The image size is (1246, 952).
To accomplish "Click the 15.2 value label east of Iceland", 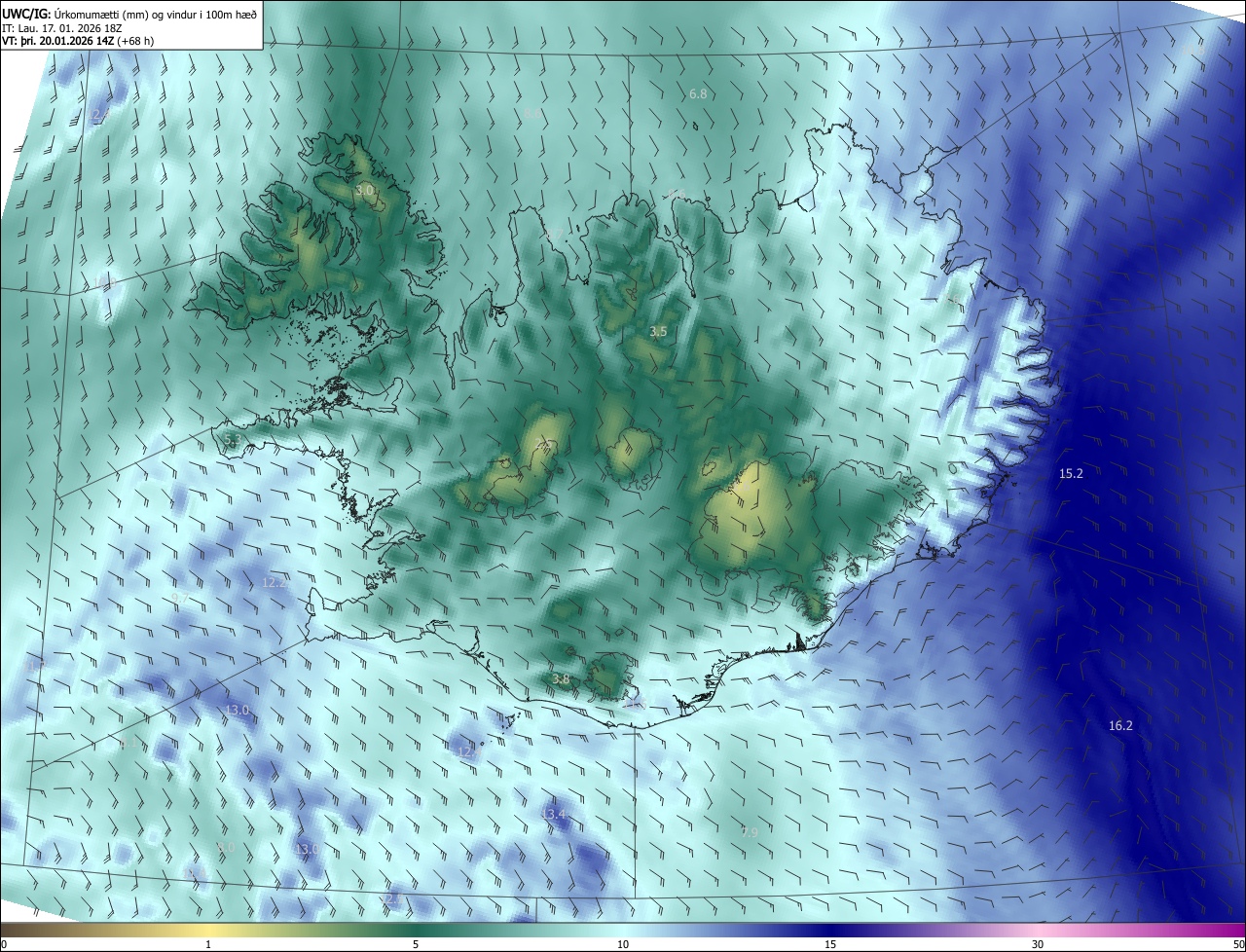I will (1071, 473).
